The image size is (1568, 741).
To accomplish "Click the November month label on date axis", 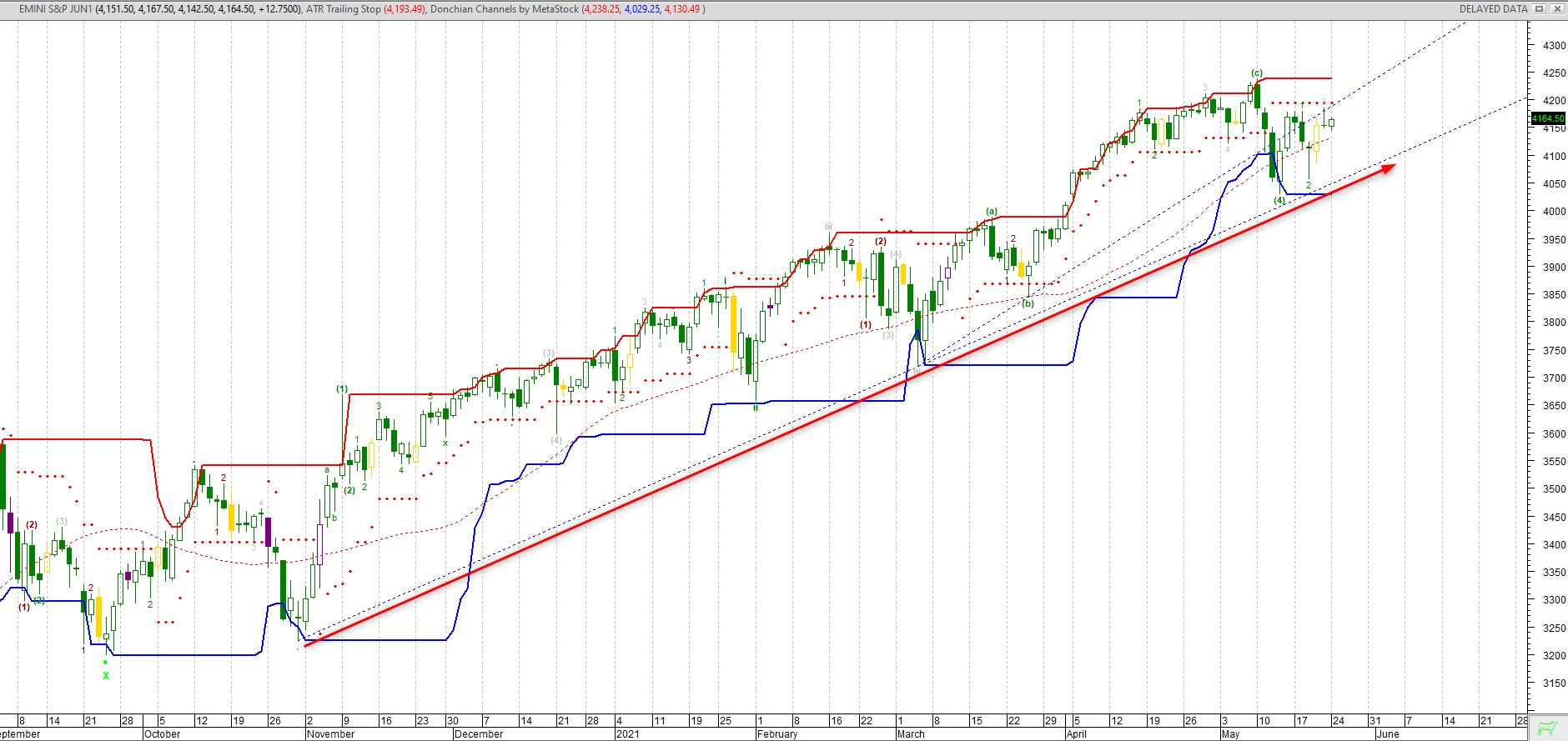I will (330, 734).
